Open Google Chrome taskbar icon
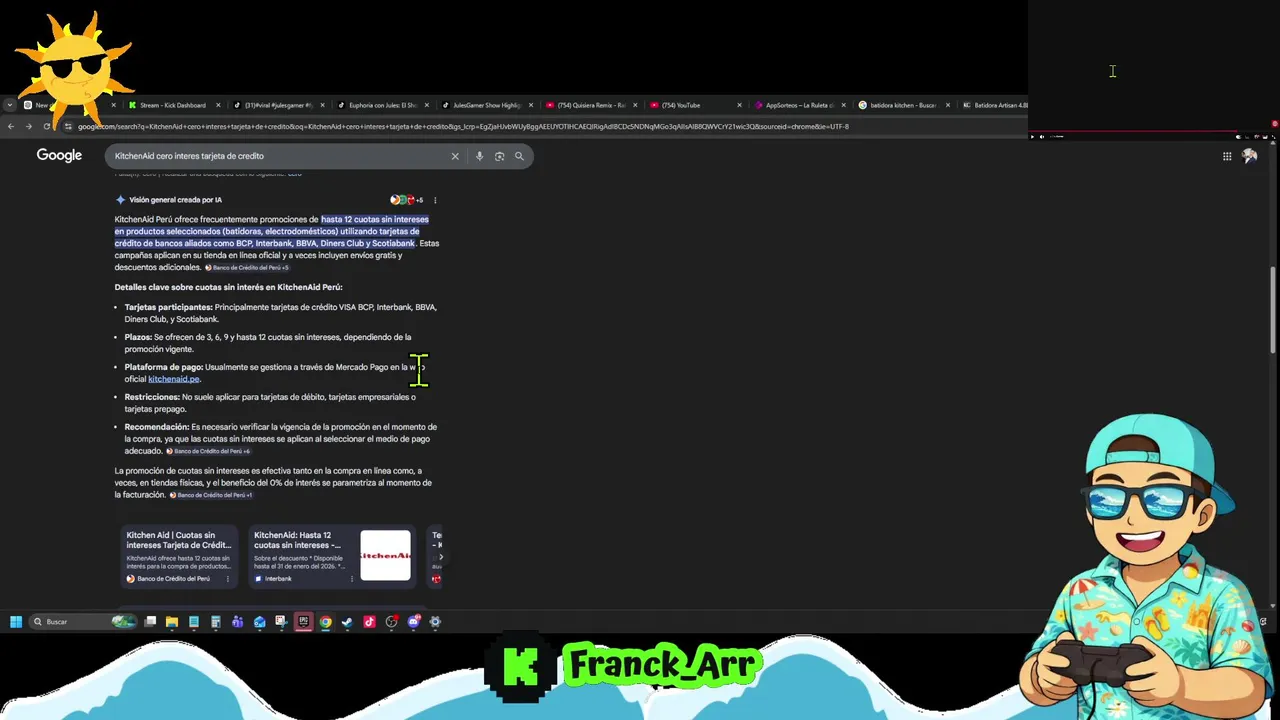This screenshot has width=1280, height=720. pos(325,622)
